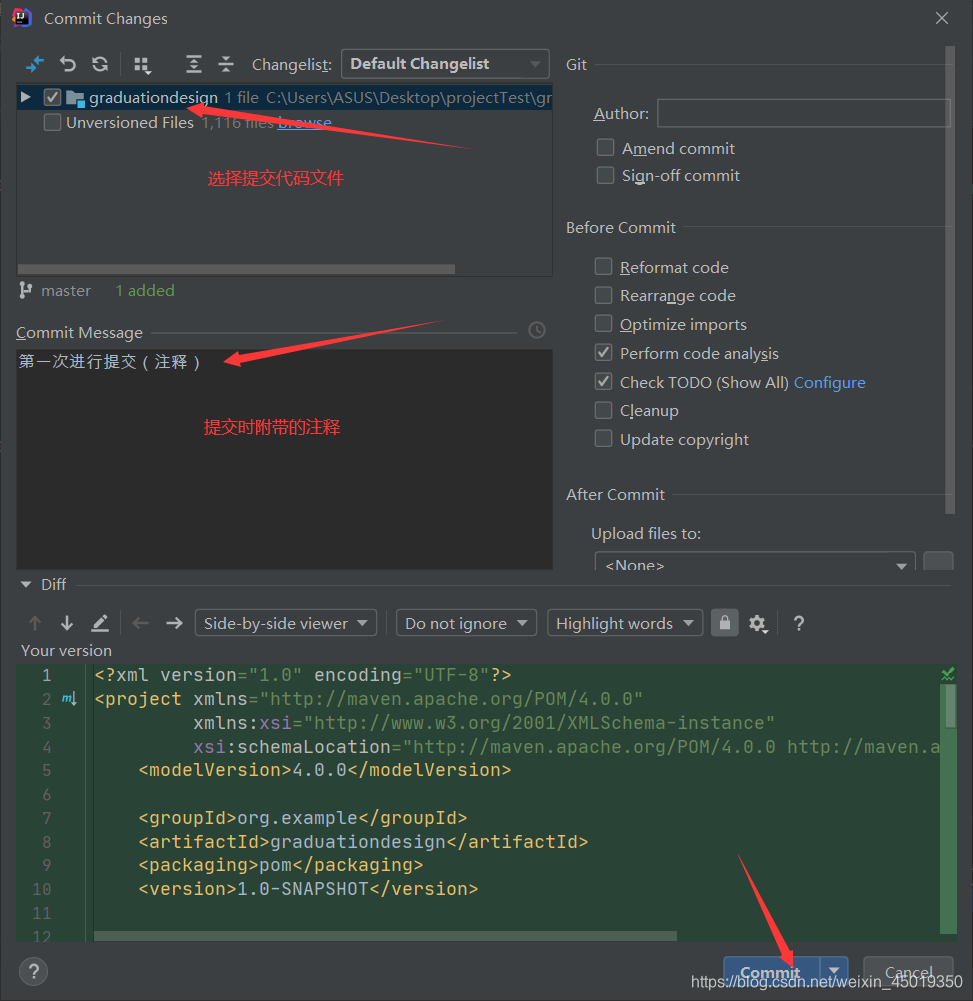Click diff line 5 modelVersion text

pyautogui.click(x=325, y=770)
